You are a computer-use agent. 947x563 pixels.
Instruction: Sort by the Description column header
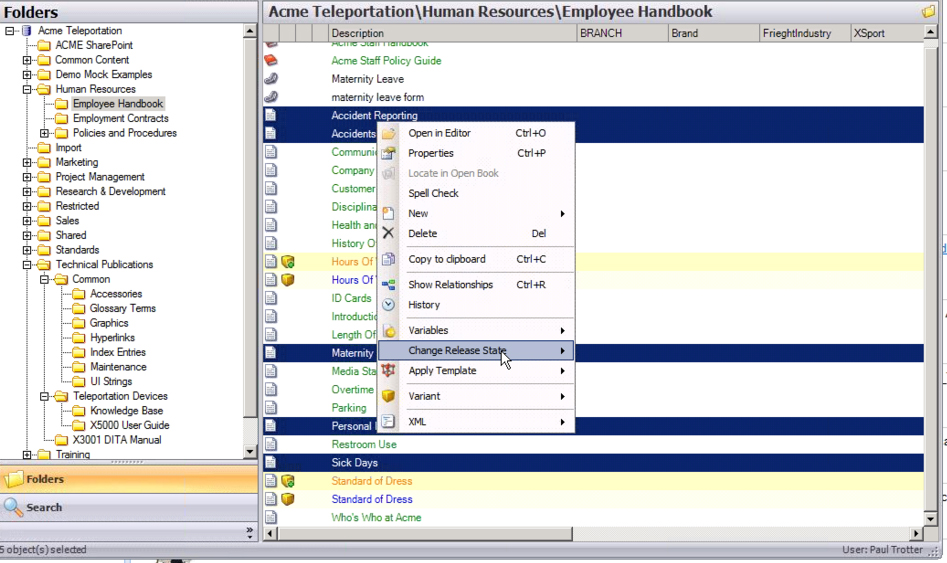pyautogui.click(x=453, y=33)
